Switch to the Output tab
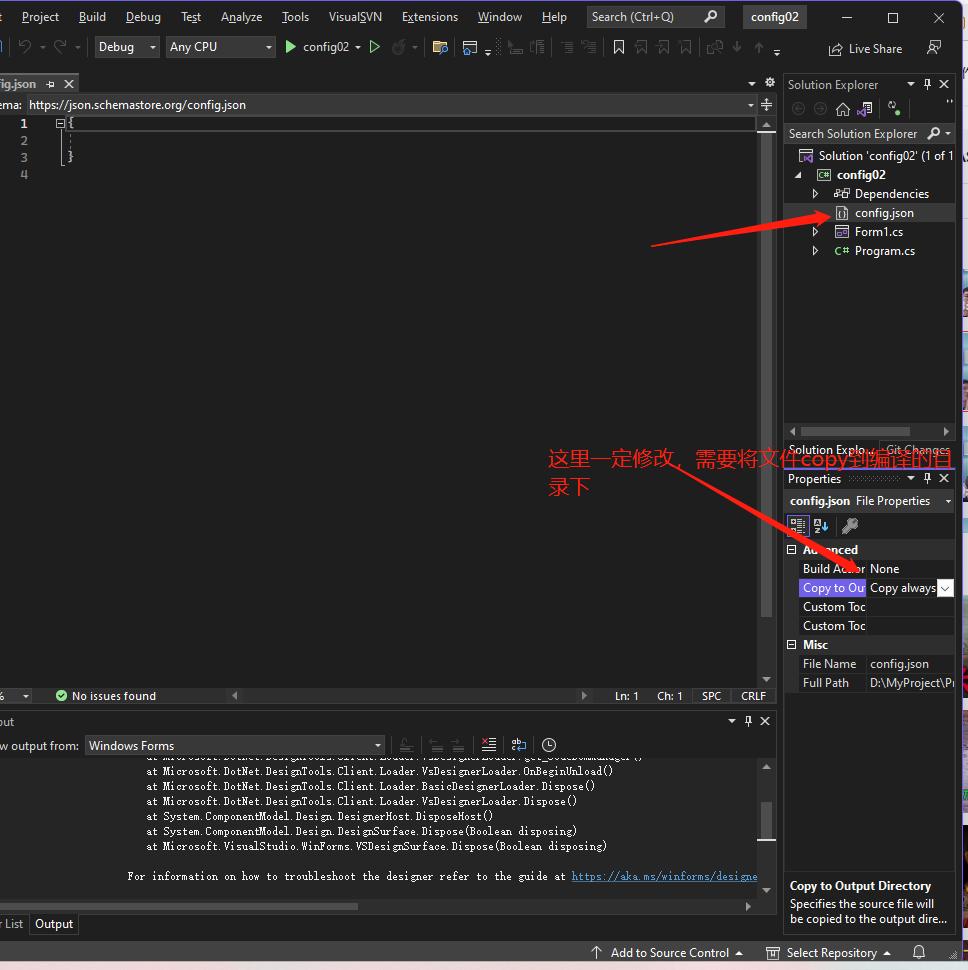The height and width of the screenshot is (970, 968). 54,924
